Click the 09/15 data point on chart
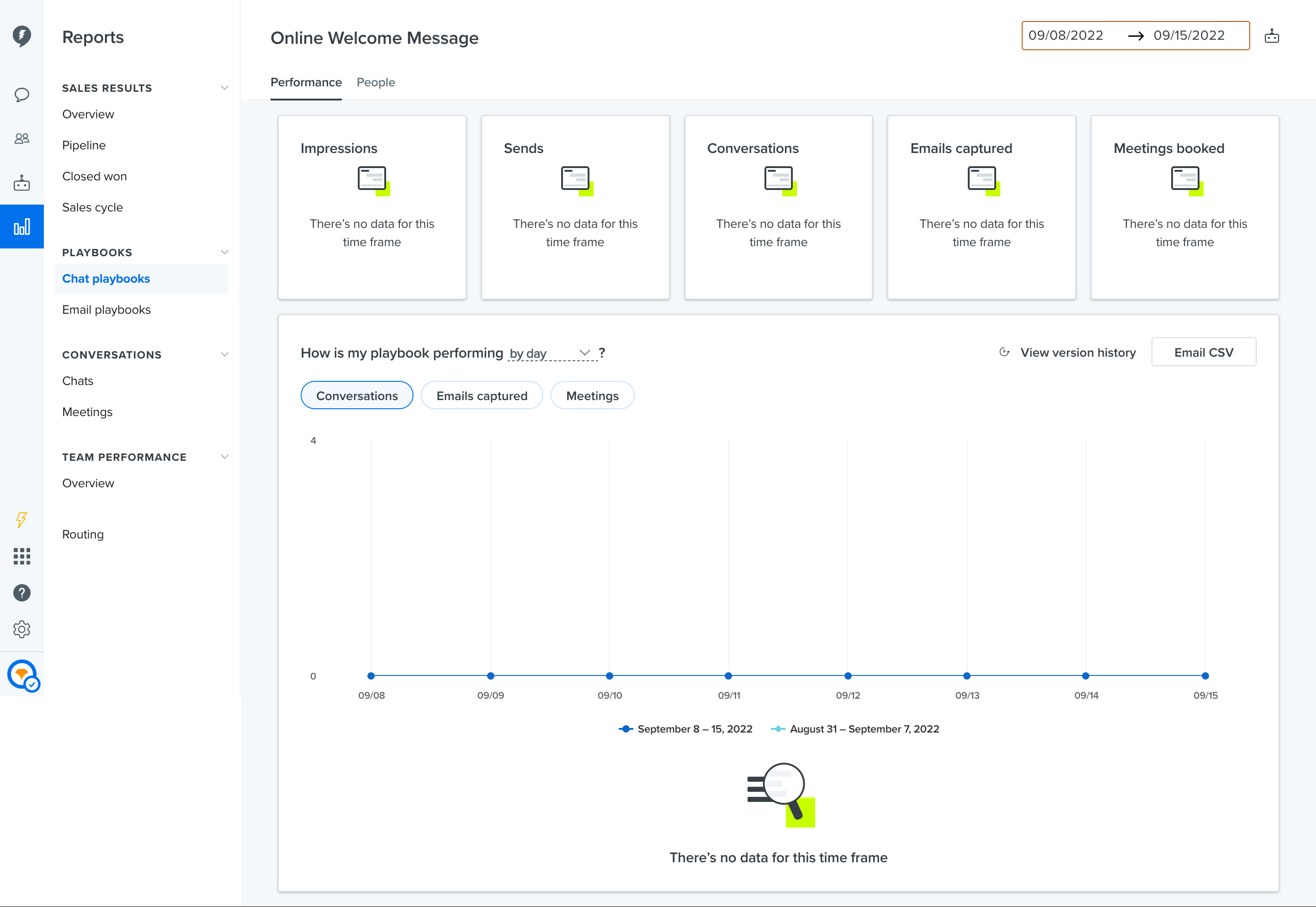This screenshot has width=1316, height=907. pos(1205,676)
